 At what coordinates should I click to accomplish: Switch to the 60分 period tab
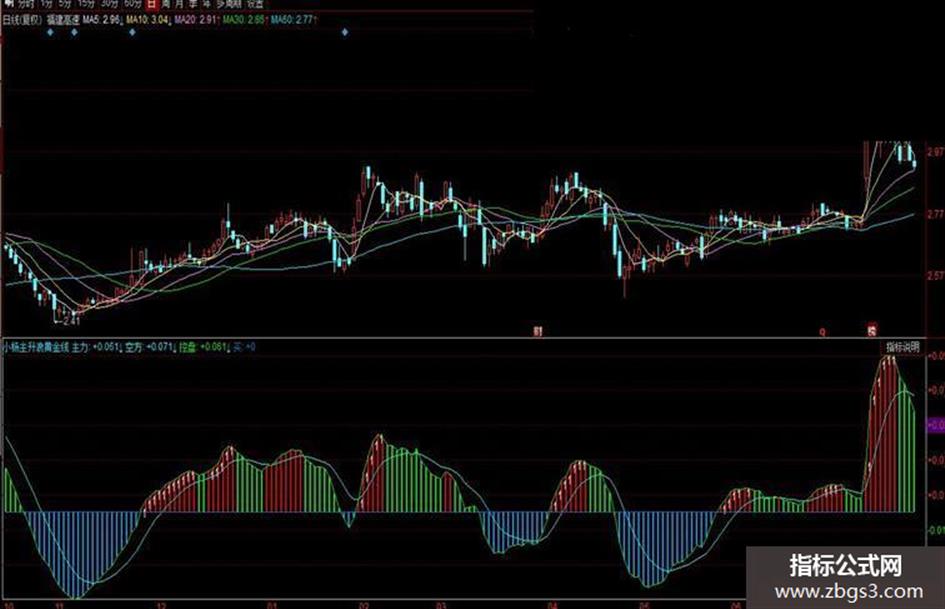(x=132, y=4)
